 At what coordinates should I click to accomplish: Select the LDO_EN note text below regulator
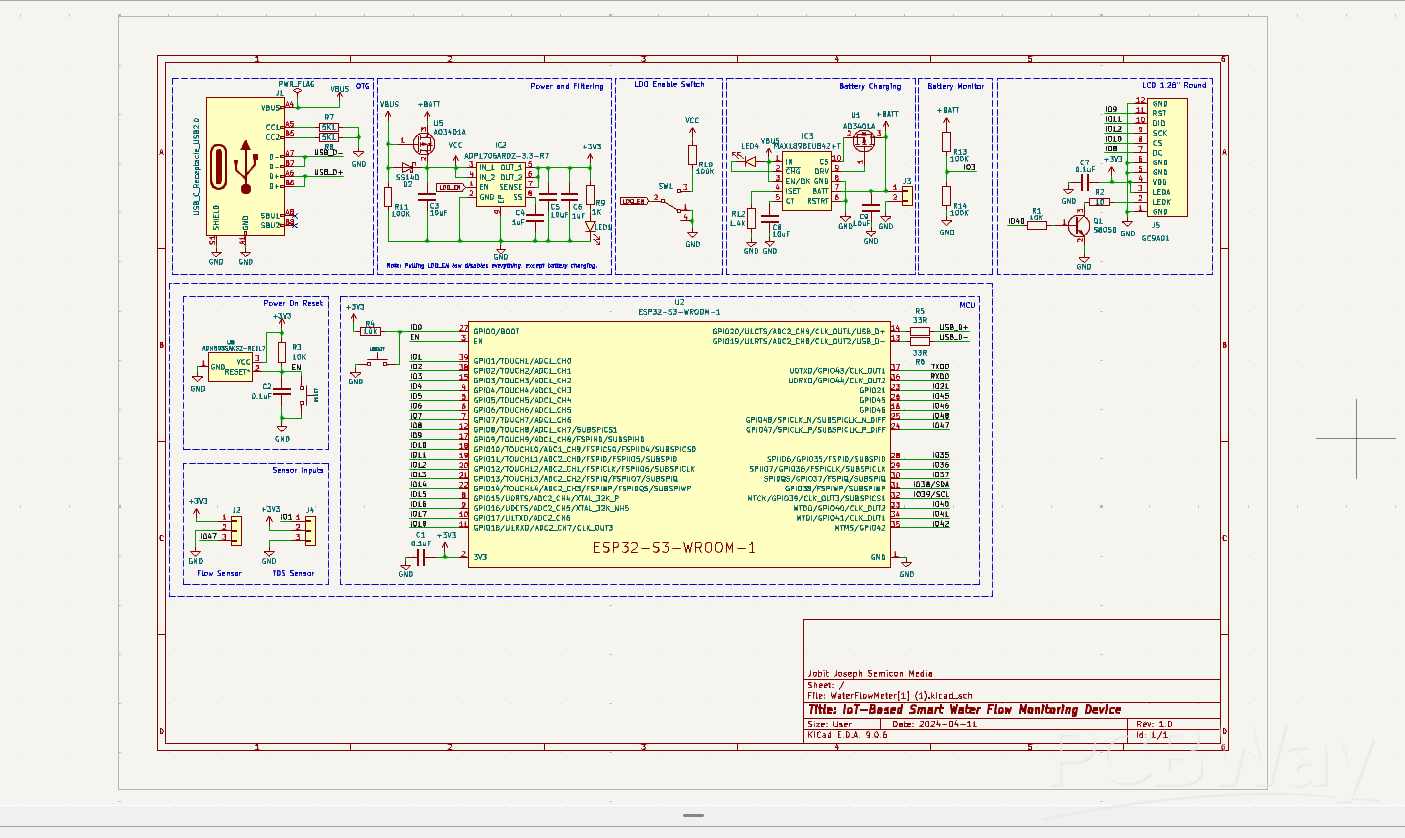(x=491, y=266)
